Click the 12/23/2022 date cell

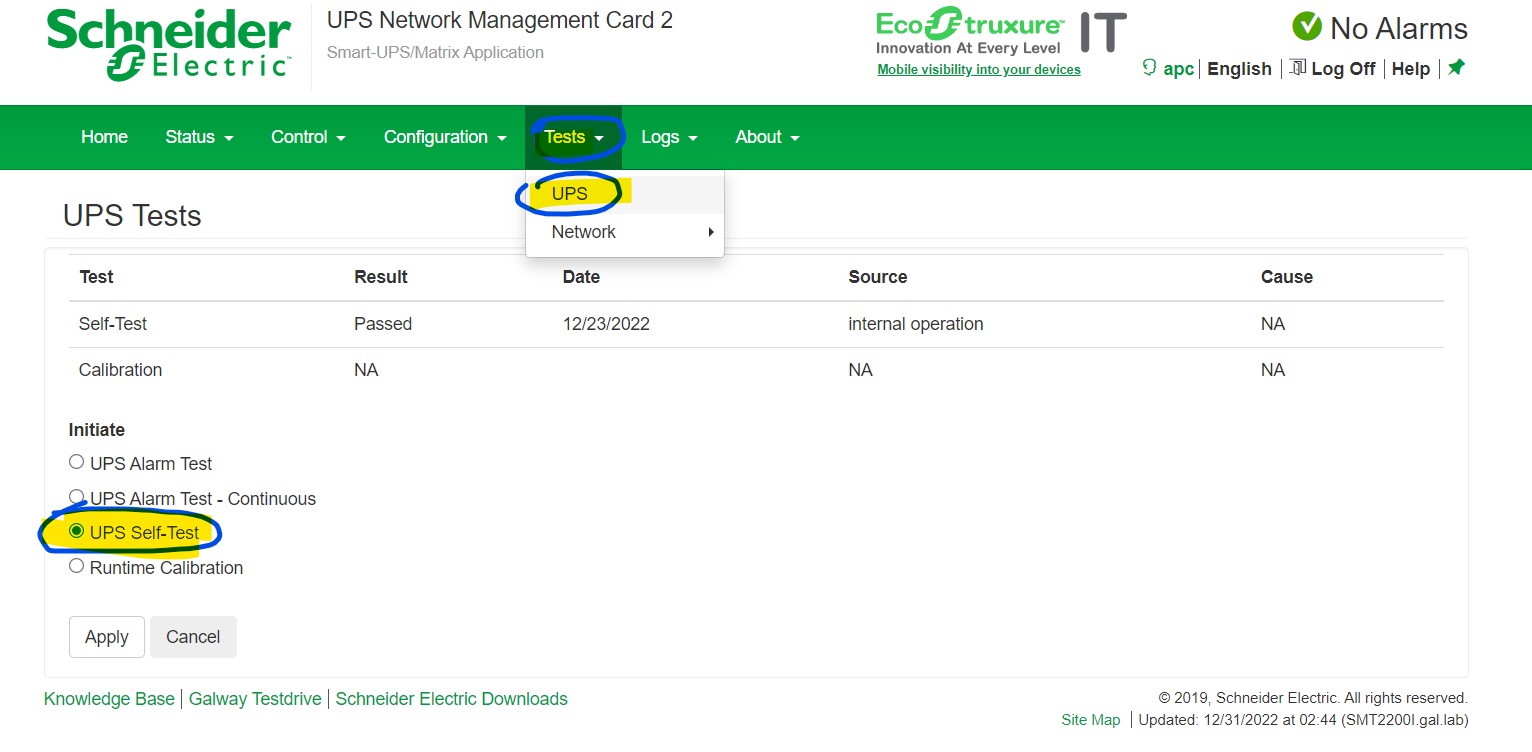(x=606, y=324)
